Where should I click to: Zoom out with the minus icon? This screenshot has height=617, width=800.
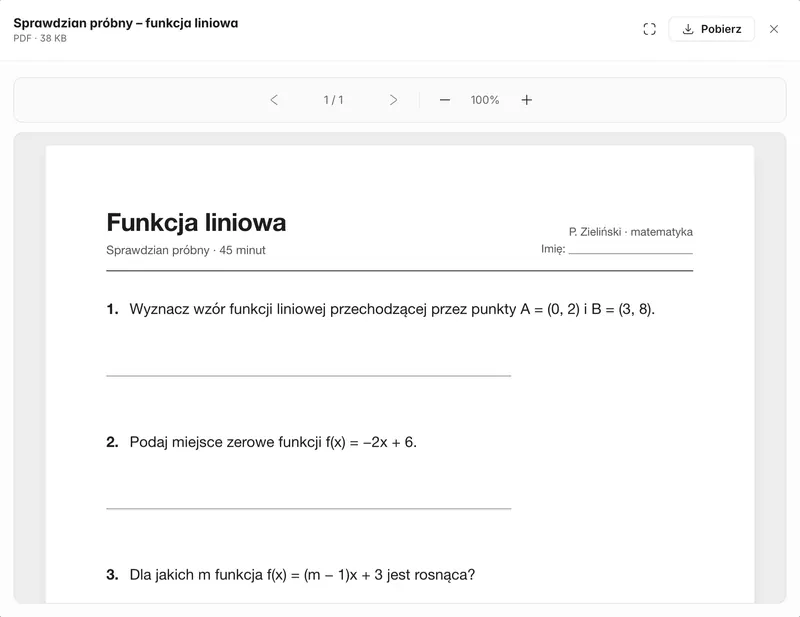point(444,100)
